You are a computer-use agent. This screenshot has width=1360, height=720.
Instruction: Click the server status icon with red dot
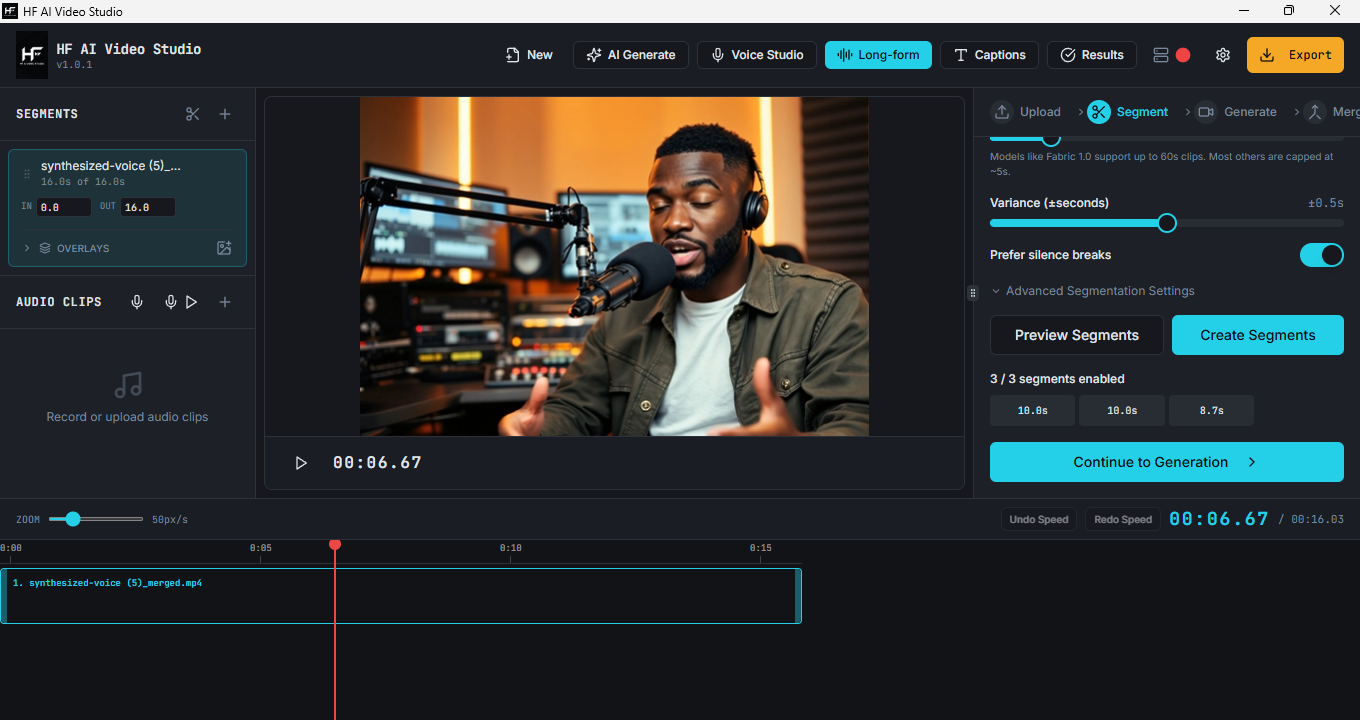(1171, 55)
